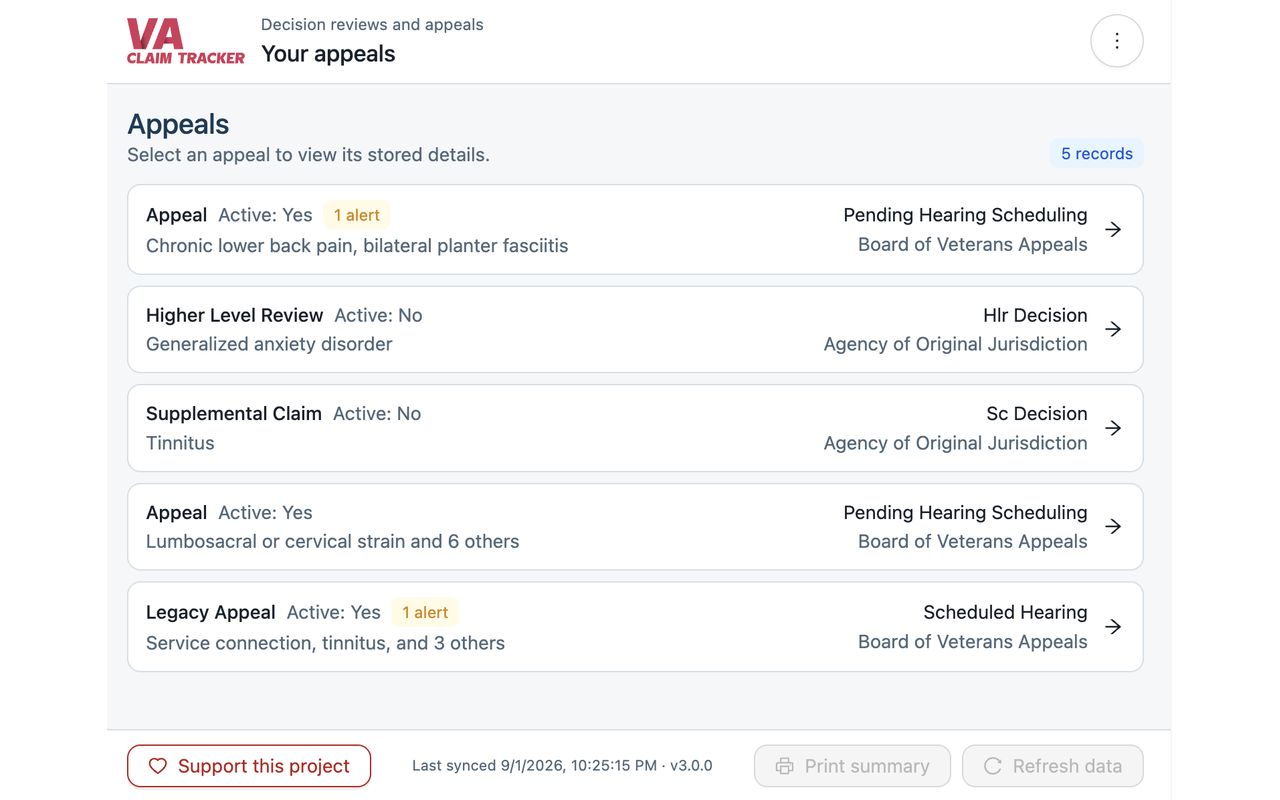
Task: Click 'Service connection, tinnitus, and 3 others'
Action: point(326,643)
